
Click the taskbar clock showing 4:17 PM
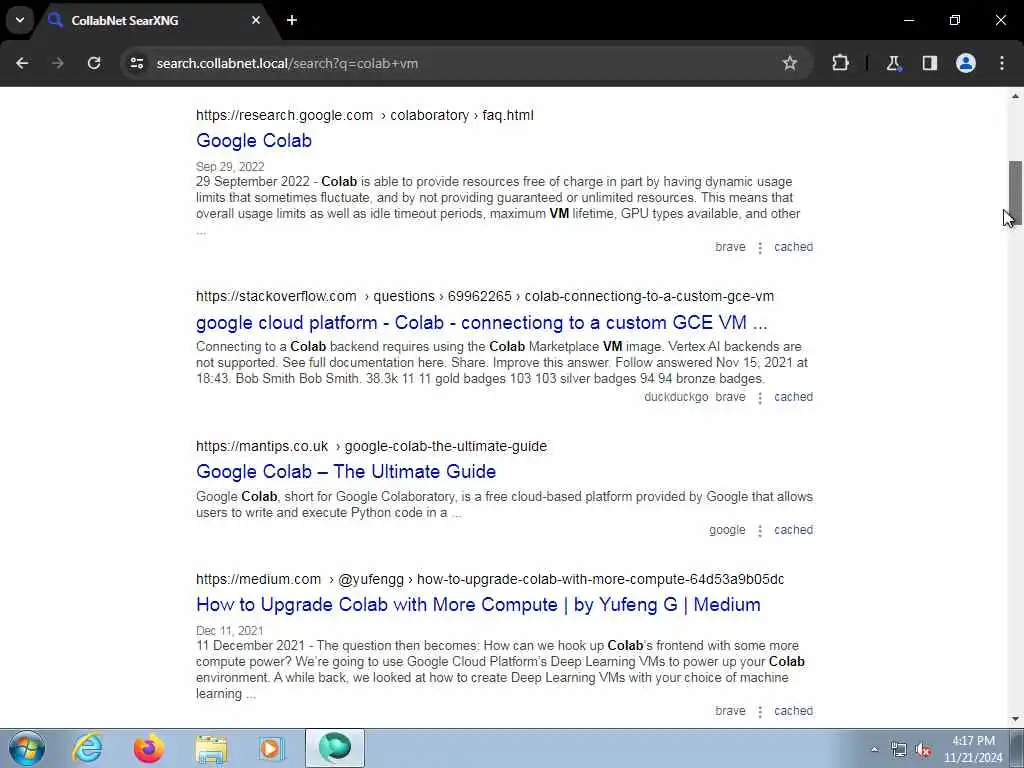point(973,749)
